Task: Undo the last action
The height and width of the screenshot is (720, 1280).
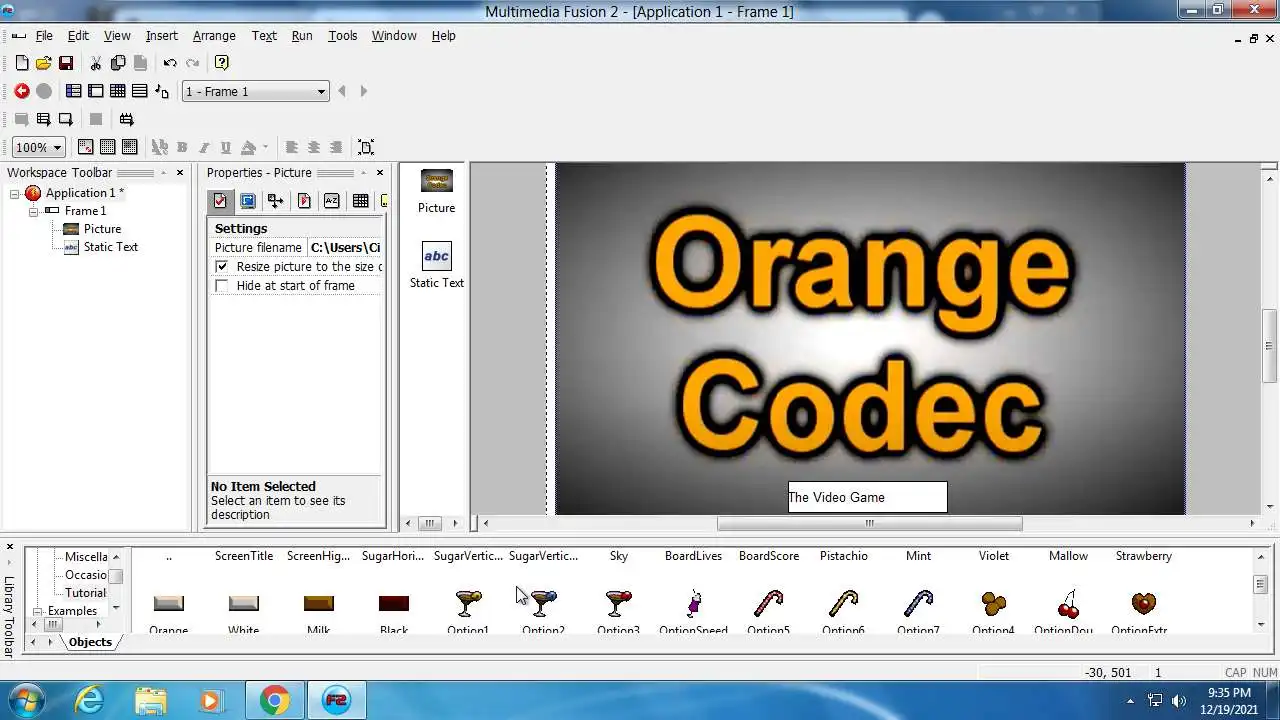Action: coord(170,63)
